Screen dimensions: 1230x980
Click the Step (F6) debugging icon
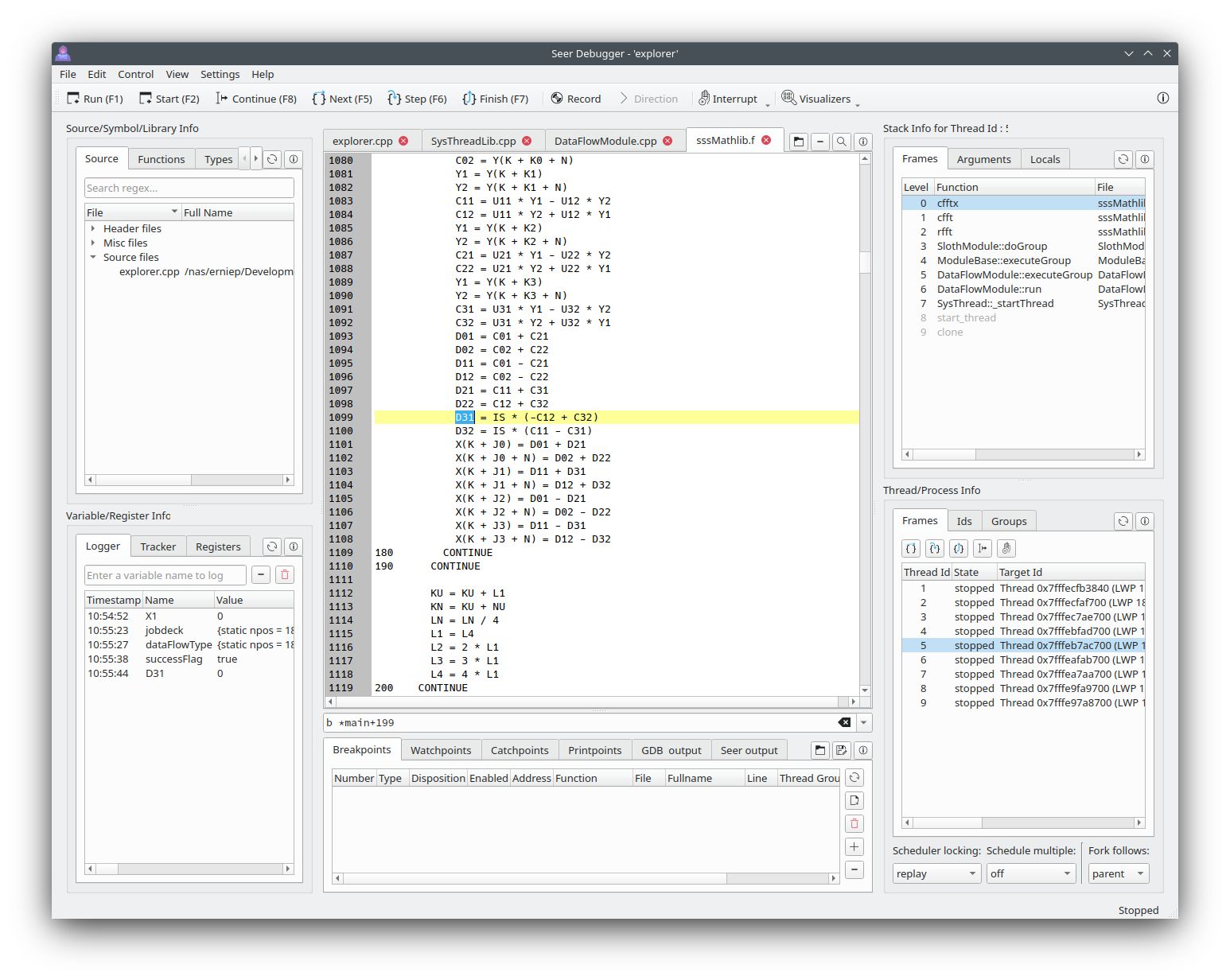(416, 98)
